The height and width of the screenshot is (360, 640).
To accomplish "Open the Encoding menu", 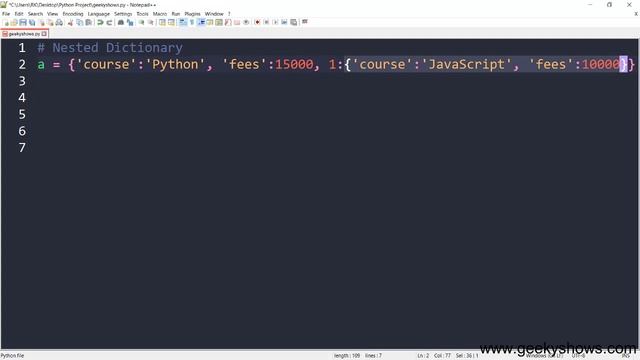I will [73, 14].
